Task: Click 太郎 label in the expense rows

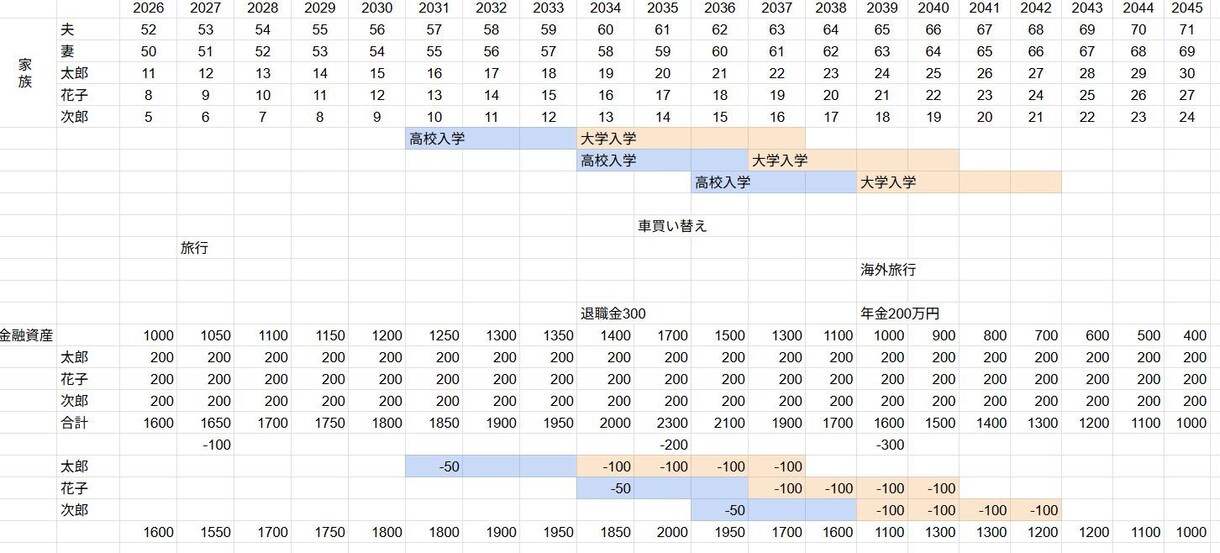Action: (75, 467)
